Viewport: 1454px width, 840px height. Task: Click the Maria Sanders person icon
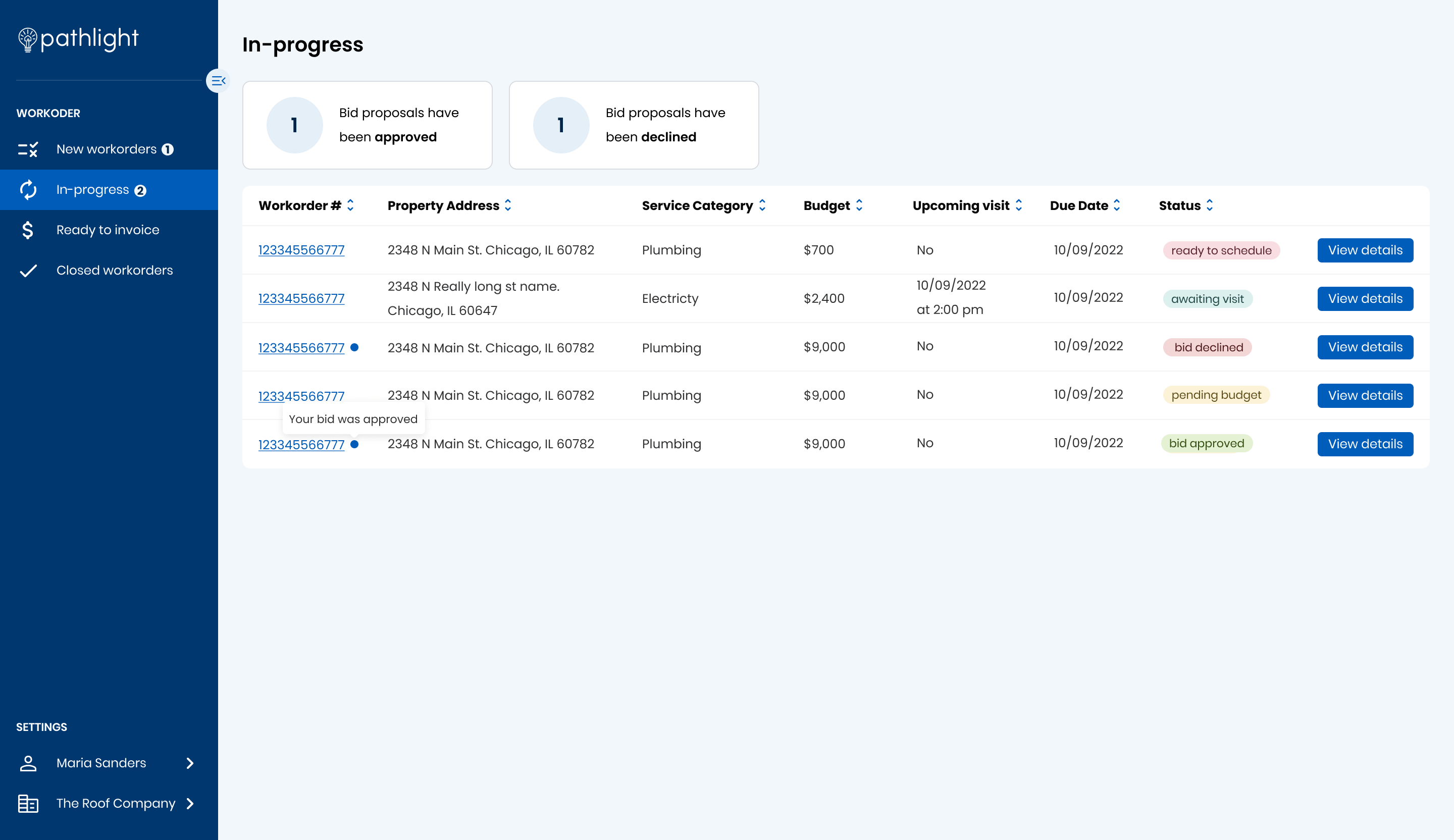28,763
